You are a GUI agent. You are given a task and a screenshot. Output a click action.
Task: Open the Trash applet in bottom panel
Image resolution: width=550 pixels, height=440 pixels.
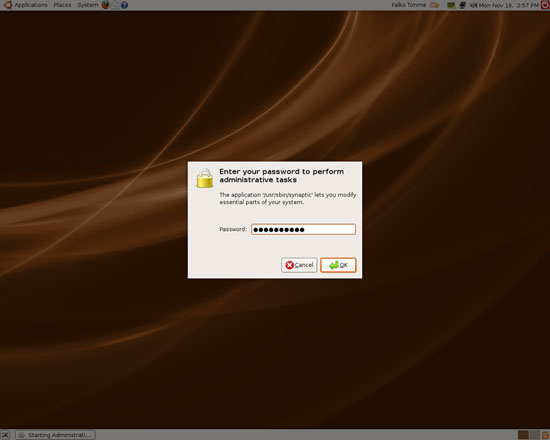(545, 435)
